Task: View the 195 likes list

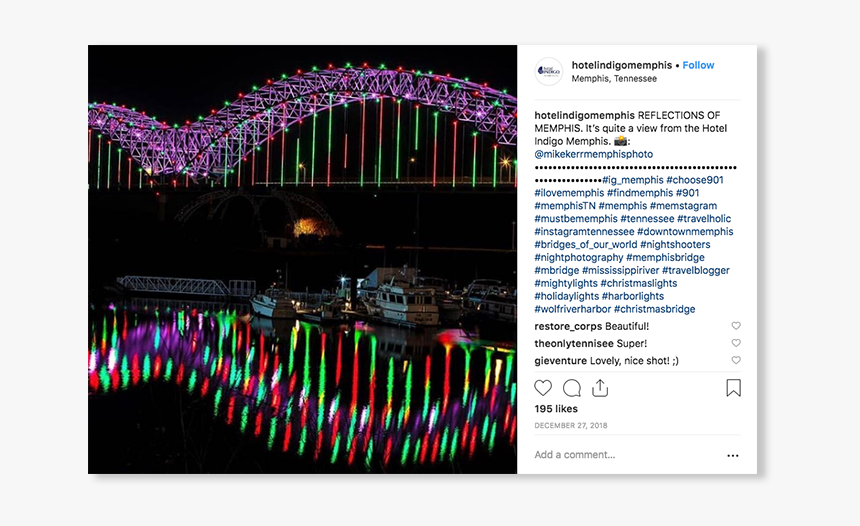Action: (556, 409)
